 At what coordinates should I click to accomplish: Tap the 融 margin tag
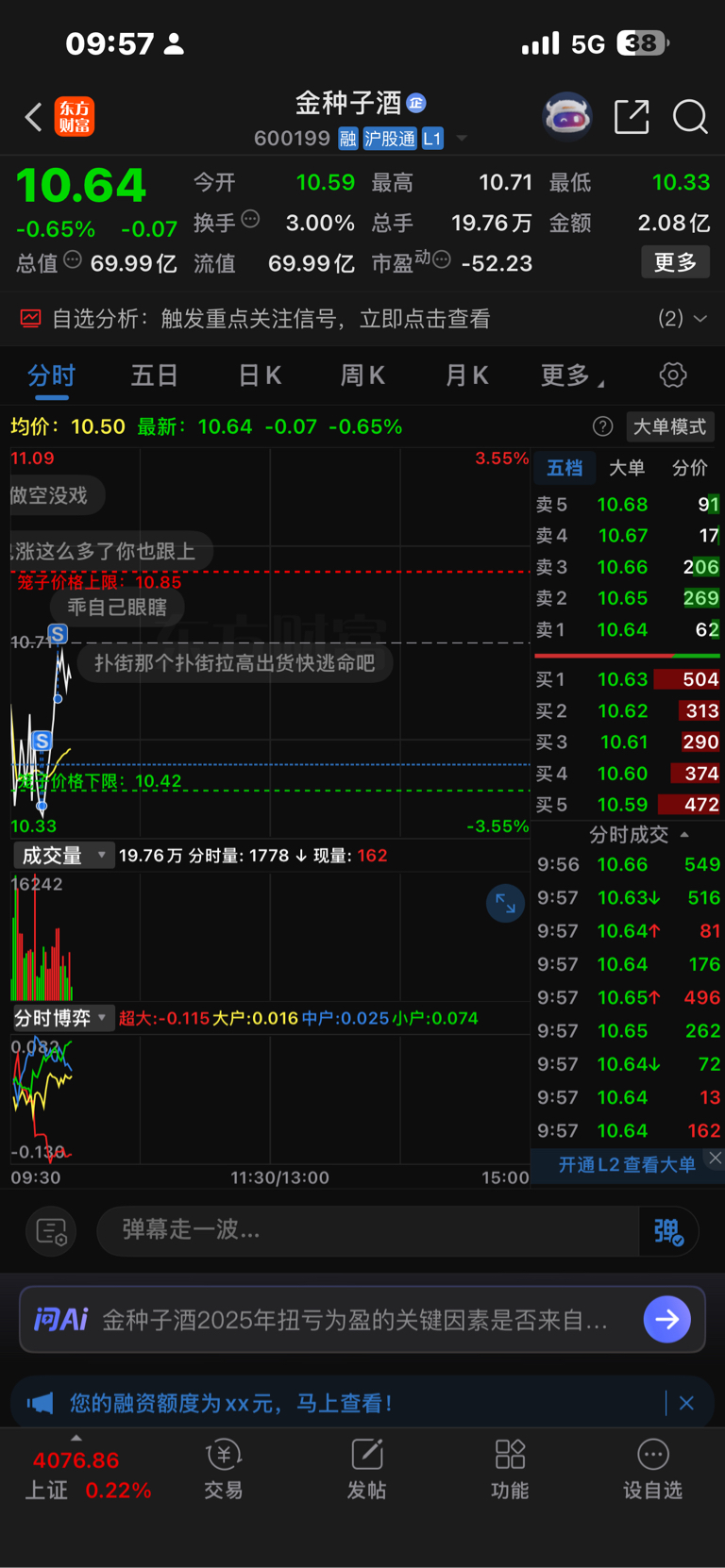pos(348,139)
